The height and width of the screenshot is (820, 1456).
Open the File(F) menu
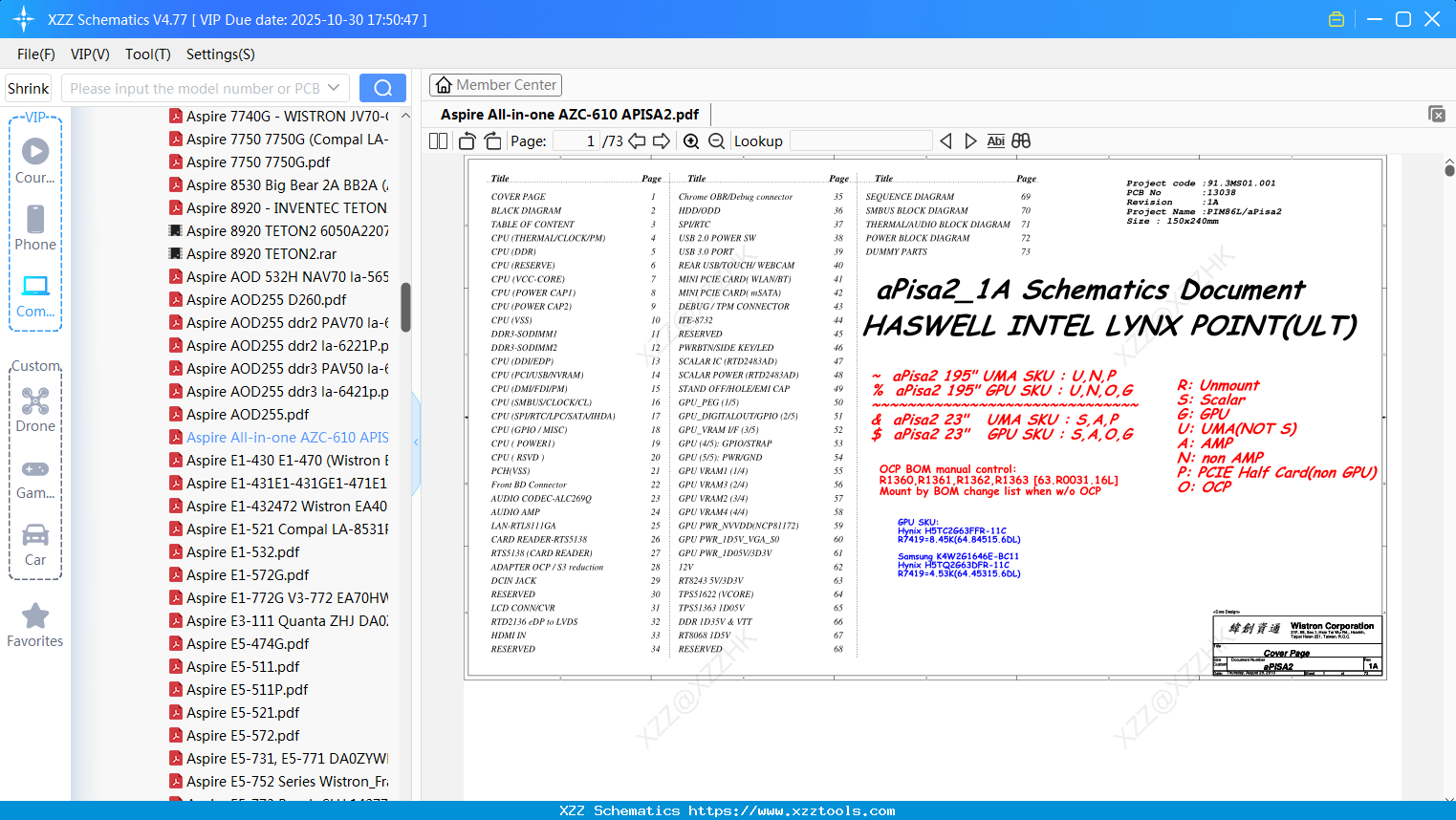coord(36,54)
